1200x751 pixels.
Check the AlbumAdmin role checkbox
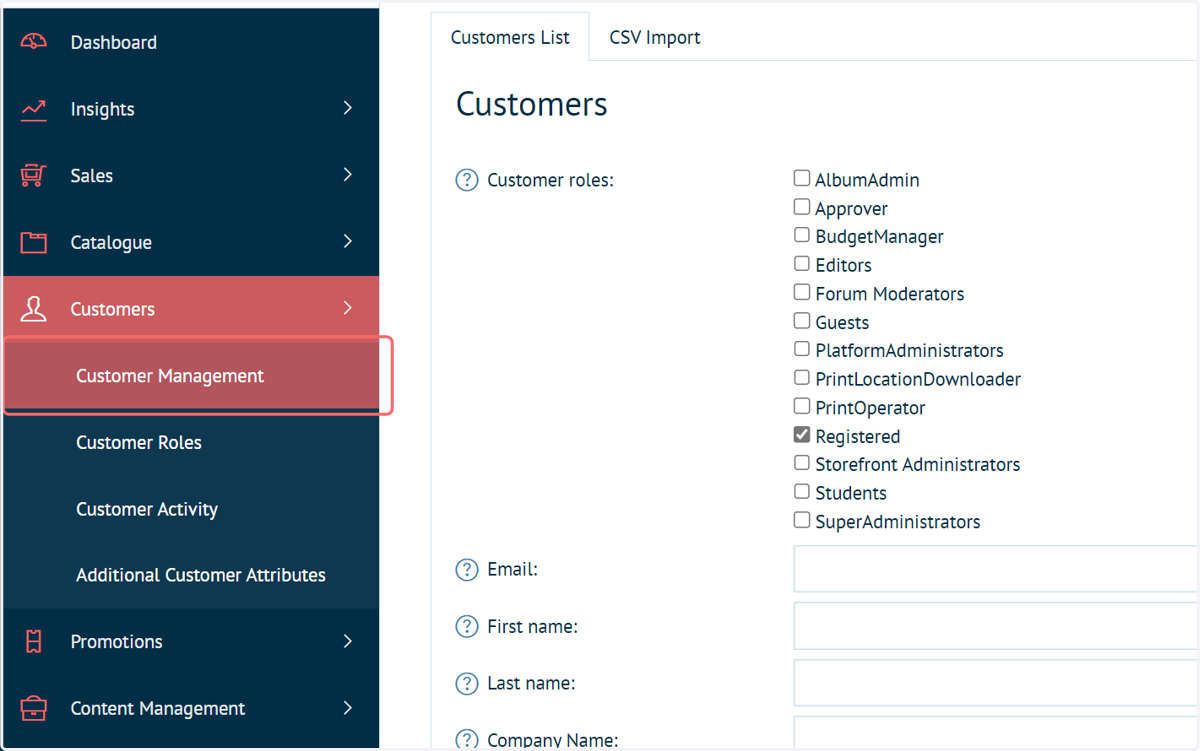[802, 178]
